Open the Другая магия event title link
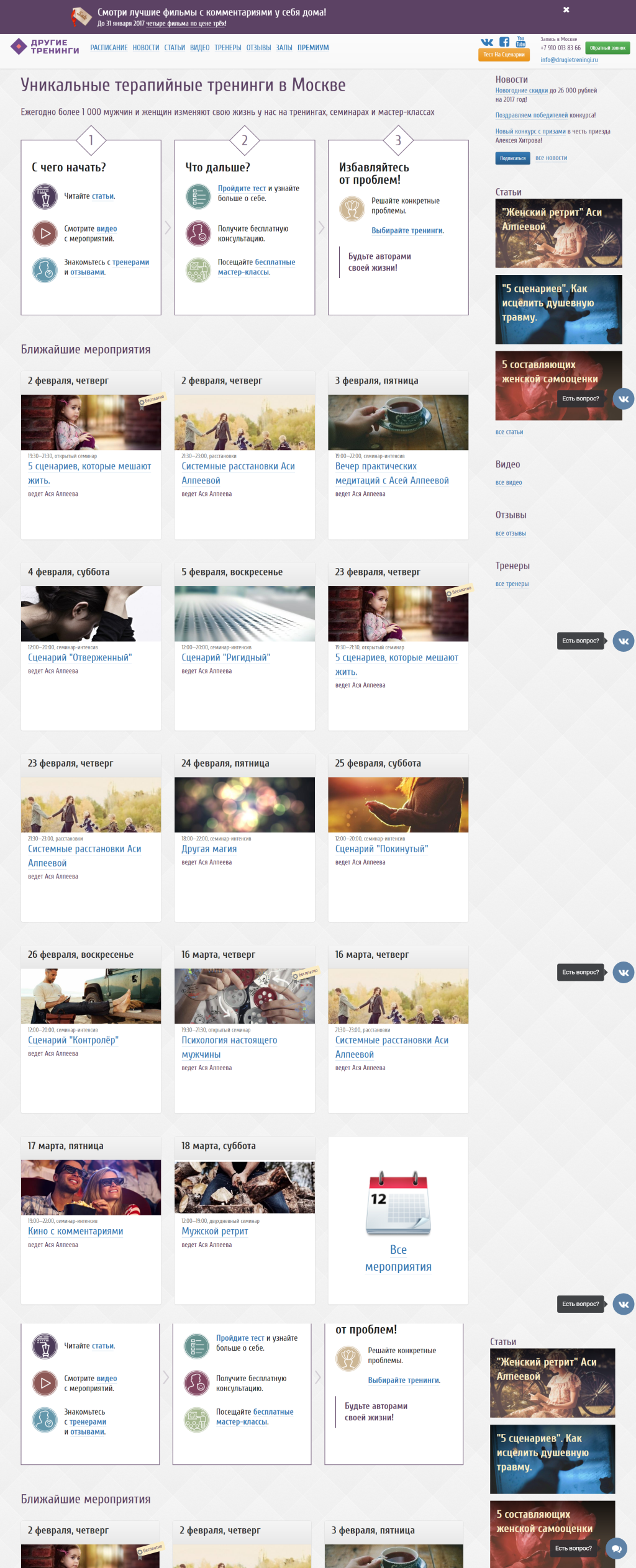This screenshot has width=636, height=1568. click(209, 849)
